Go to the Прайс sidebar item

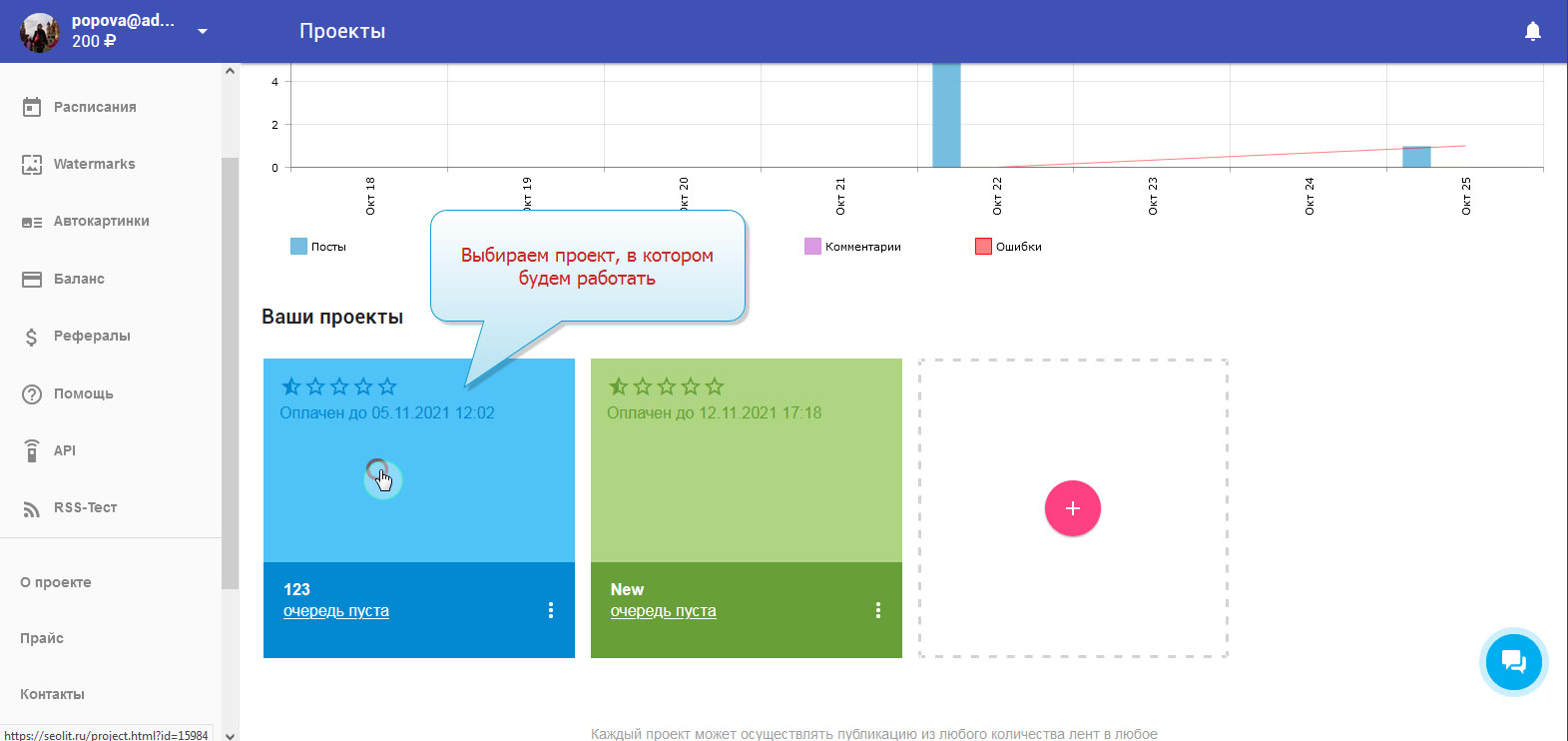[42, 638]
